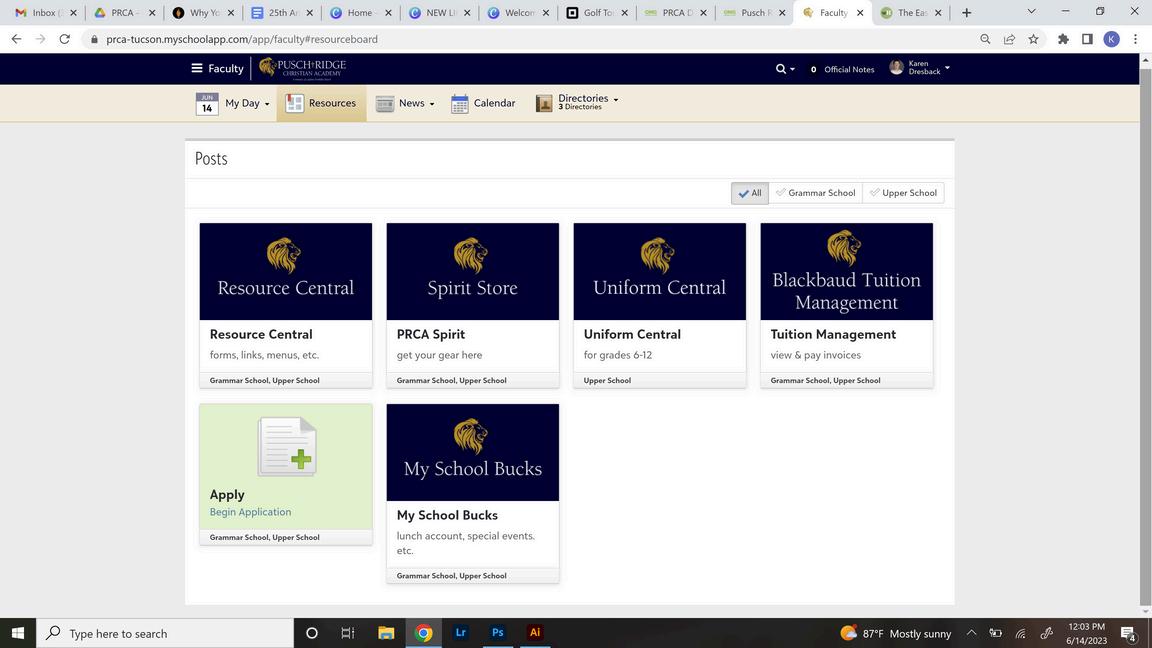The image size is (1152, 648).
Task: Expand the Directories dropdown
Action: (x=616, y=99)
